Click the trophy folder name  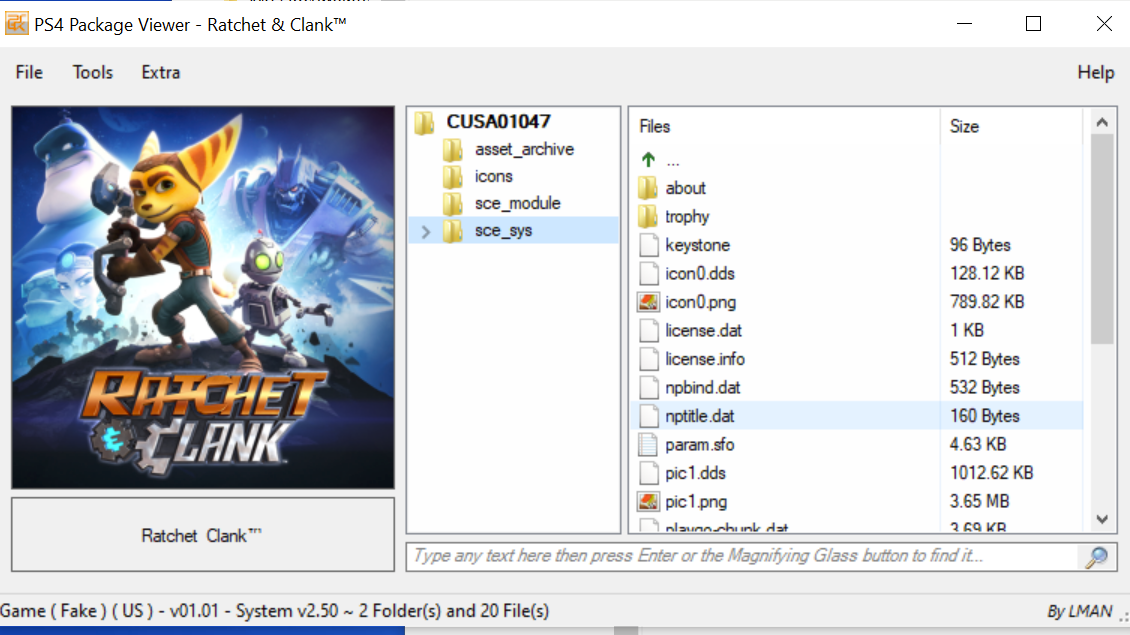click(x=687, y=216)
